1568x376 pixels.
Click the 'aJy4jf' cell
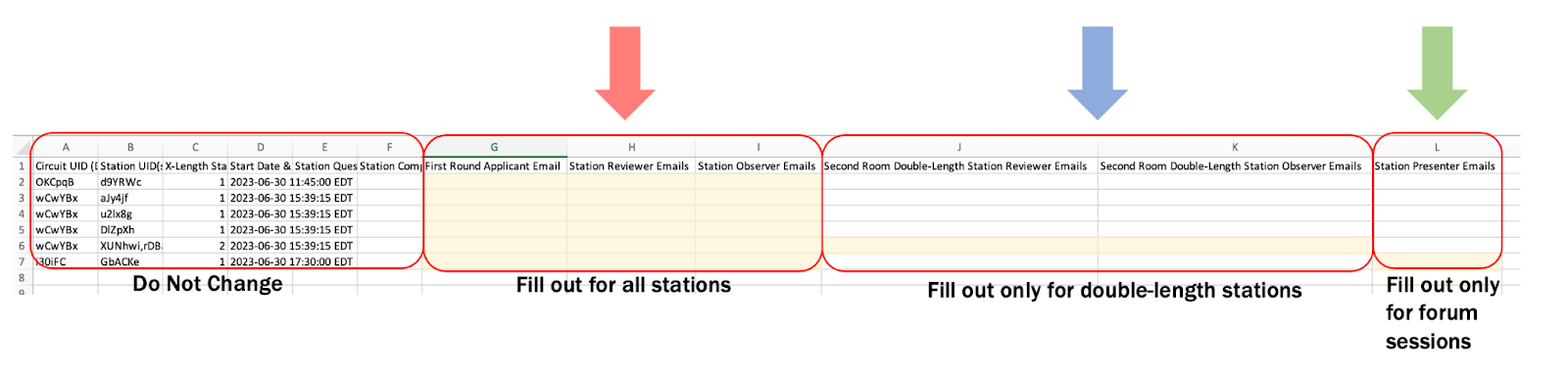point(130,198)
